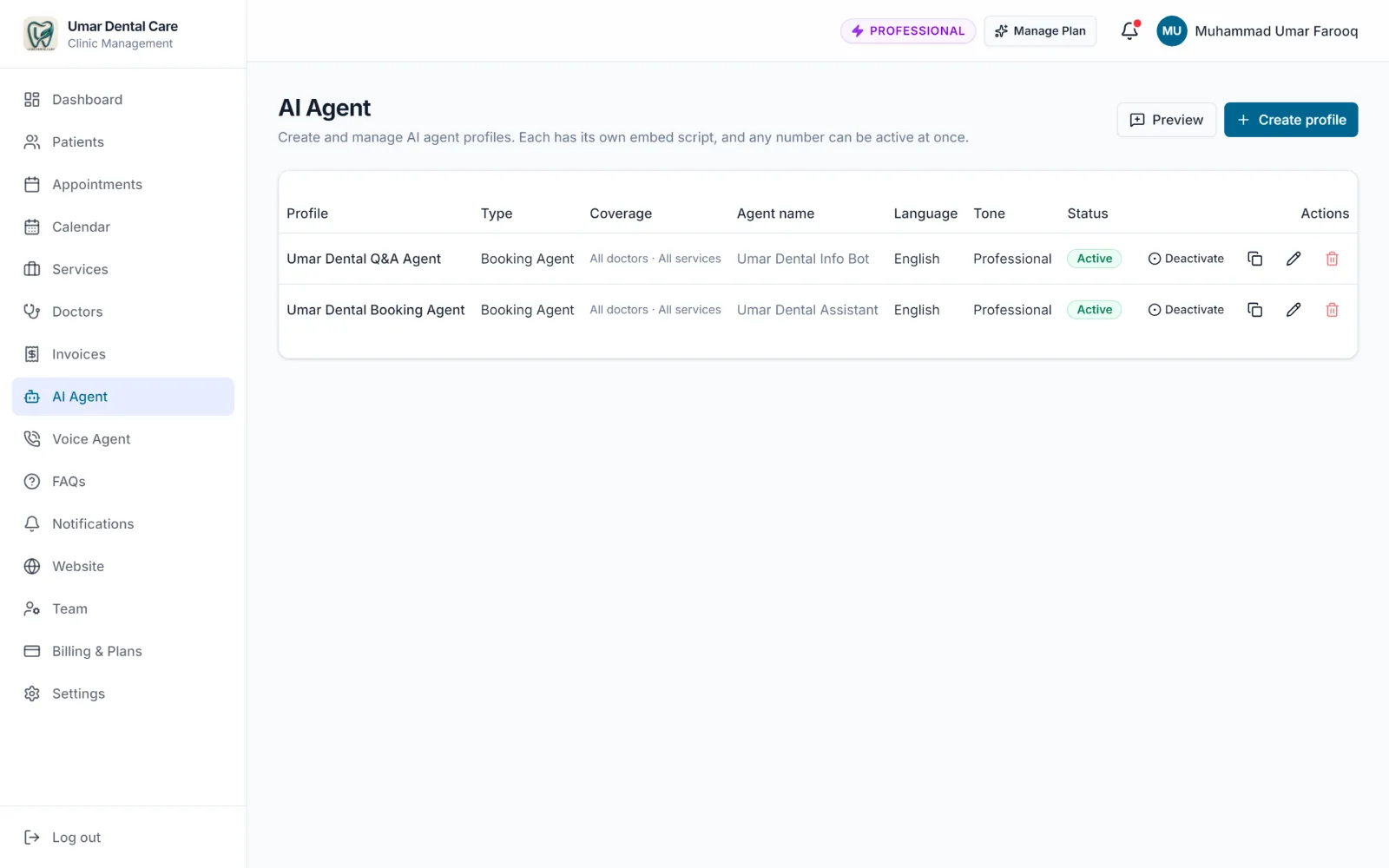Click the Appointments calendar icon in sidebar

[32, 185]
